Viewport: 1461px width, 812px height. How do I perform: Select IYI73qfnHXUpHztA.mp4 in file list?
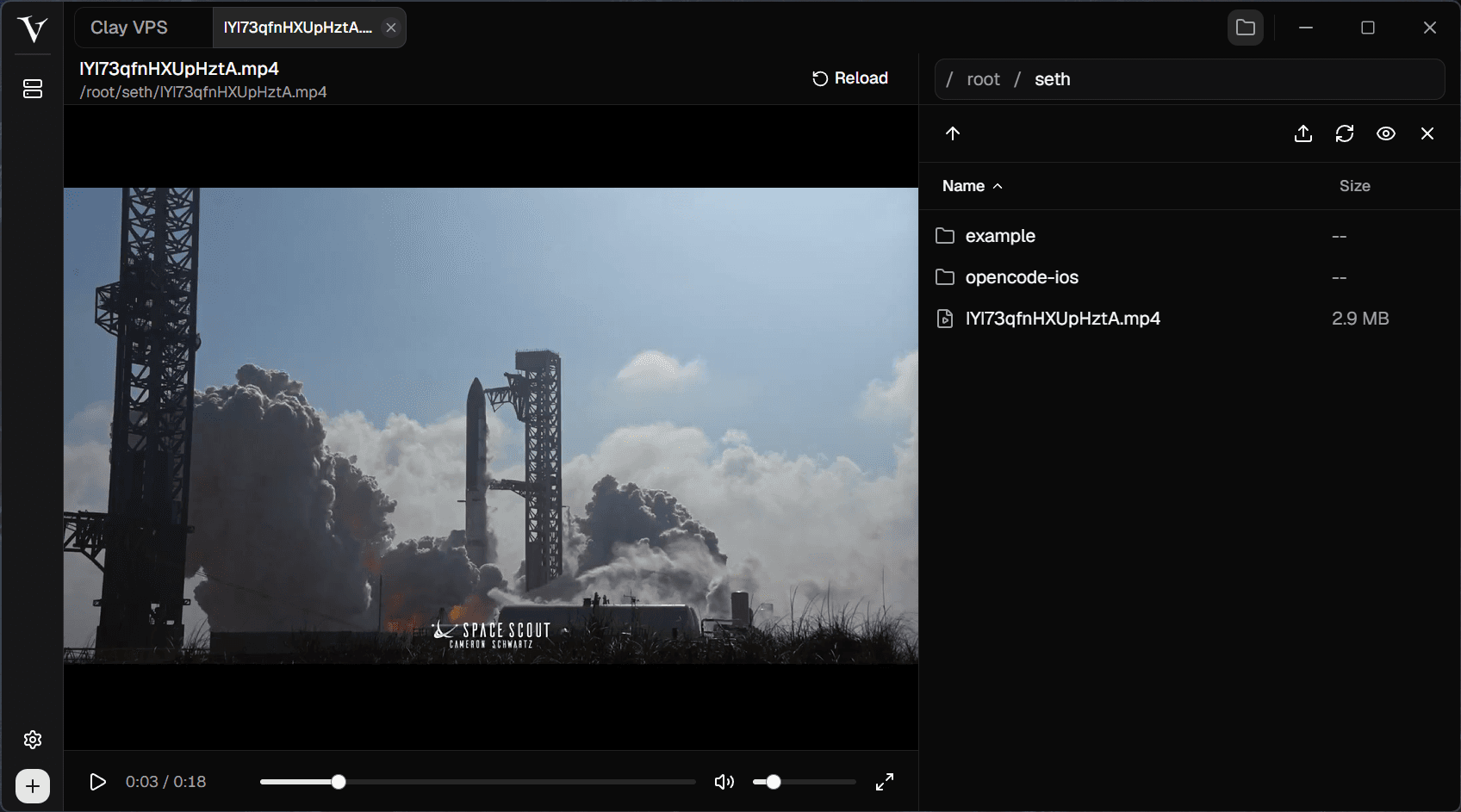1190,319
